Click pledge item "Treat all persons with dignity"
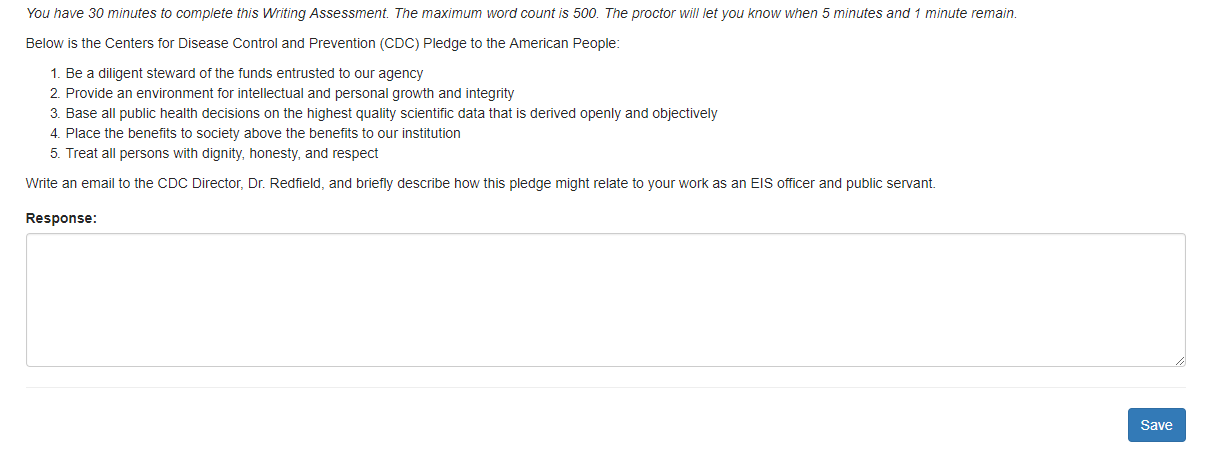Screen dimensions: 1211x461 pos(222,153)
